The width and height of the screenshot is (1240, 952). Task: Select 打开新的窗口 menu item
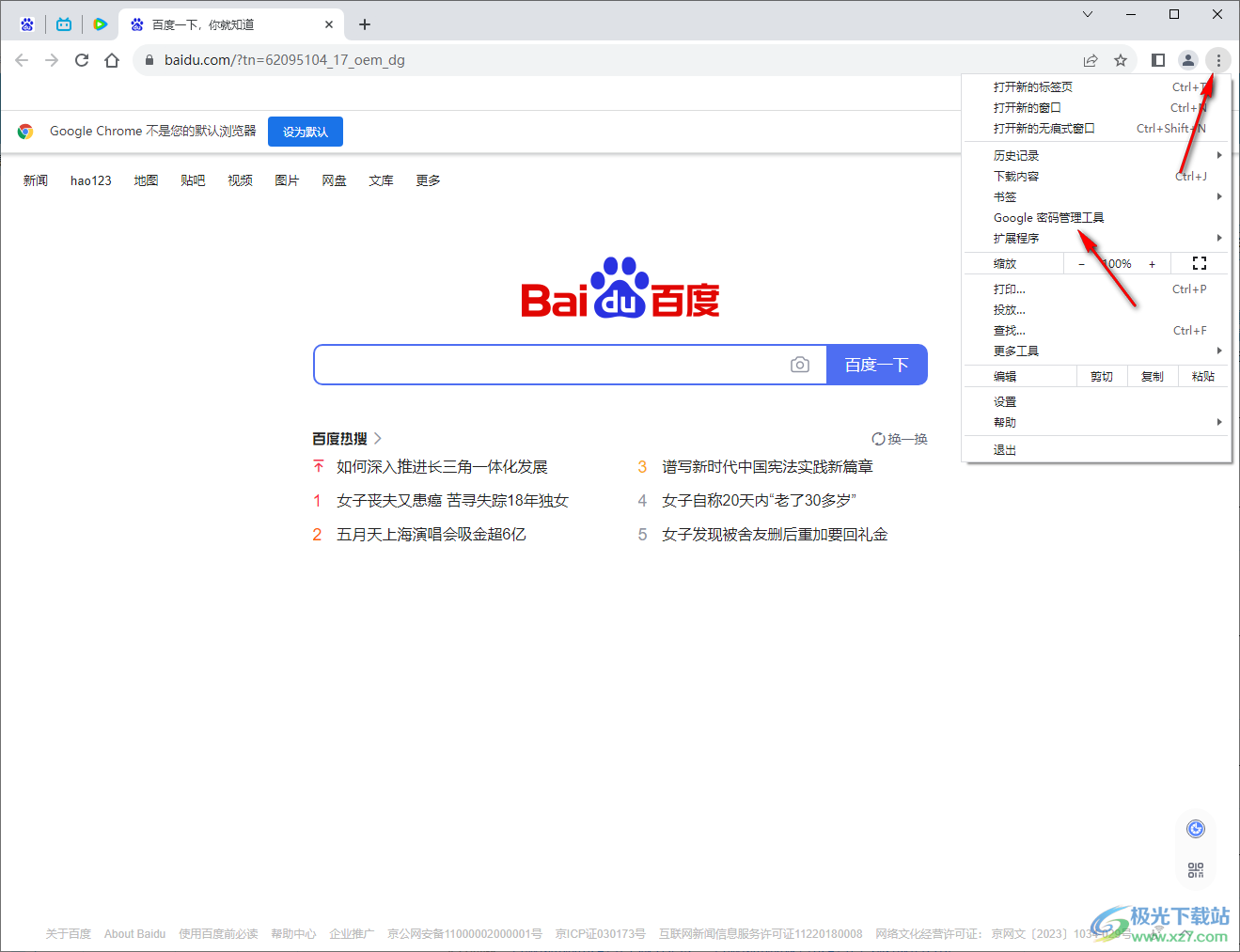tap(1097, 107)
